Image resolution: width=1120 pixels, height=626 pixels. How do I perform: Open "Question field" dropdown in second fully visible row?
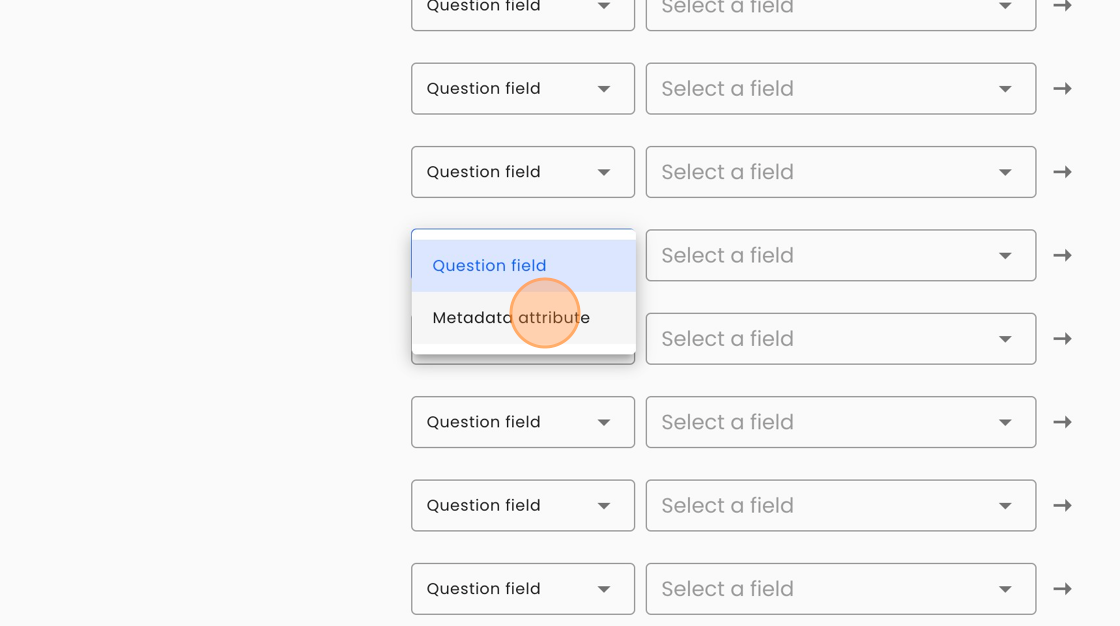tap(522, 172)
